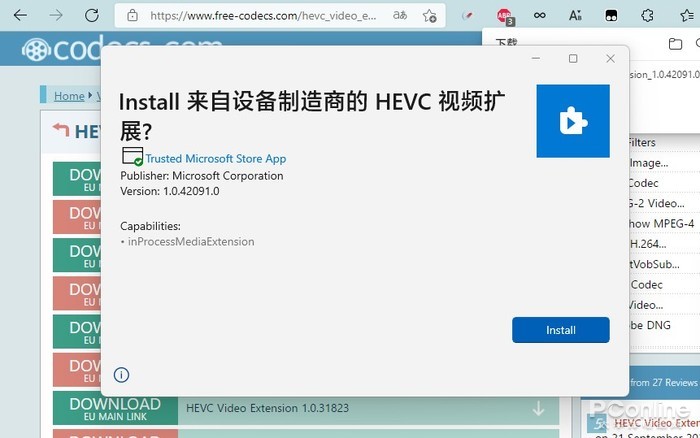Click the HEVC Video Extension 1.0.31823 row

pos(368,408)
